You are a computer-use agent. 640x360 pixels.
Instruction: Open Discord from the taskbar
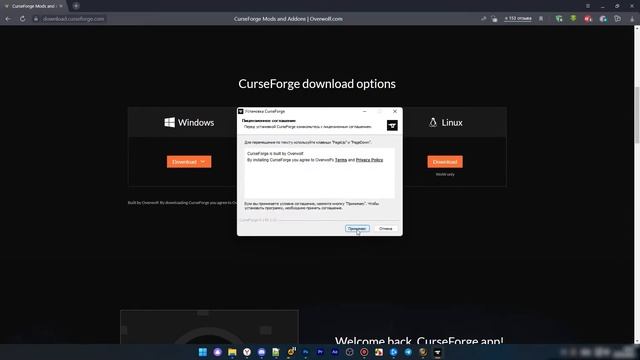262,352
